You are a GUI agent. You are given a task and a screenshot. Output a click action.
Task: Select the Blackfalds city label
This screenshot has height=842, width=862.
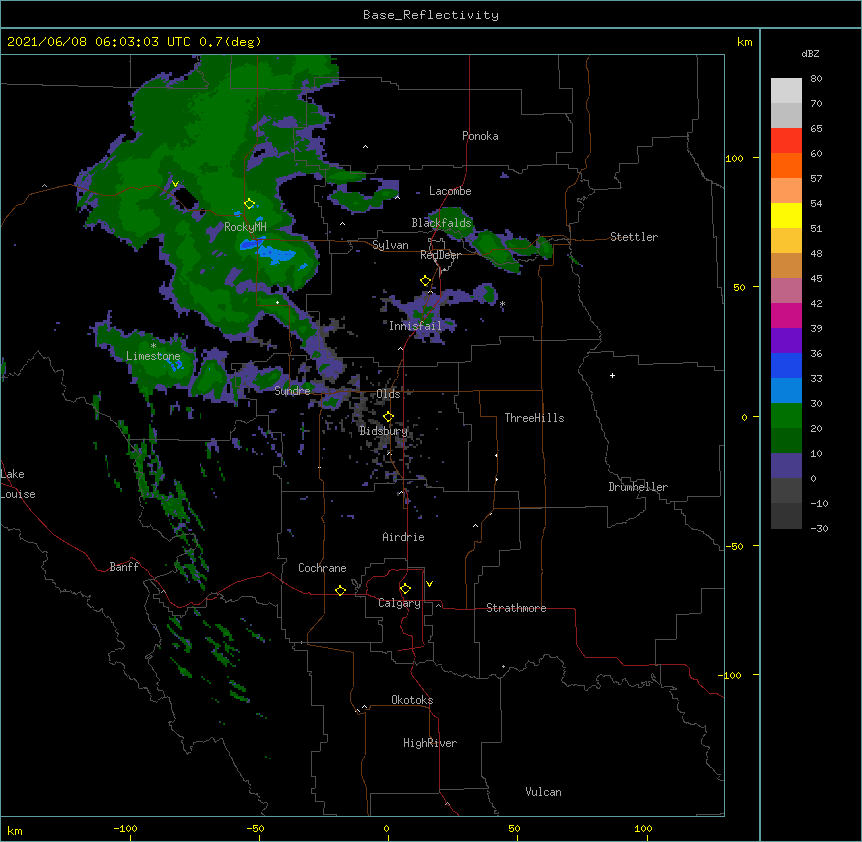coord(441,223)
